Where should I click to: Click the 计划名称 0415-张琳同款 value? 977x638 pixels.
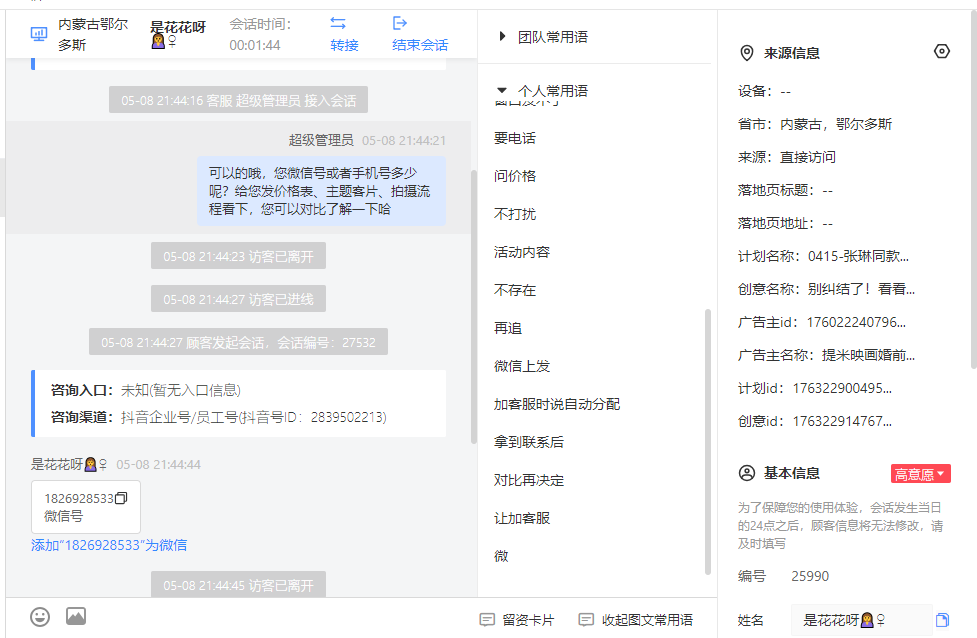tap(858, 256)
